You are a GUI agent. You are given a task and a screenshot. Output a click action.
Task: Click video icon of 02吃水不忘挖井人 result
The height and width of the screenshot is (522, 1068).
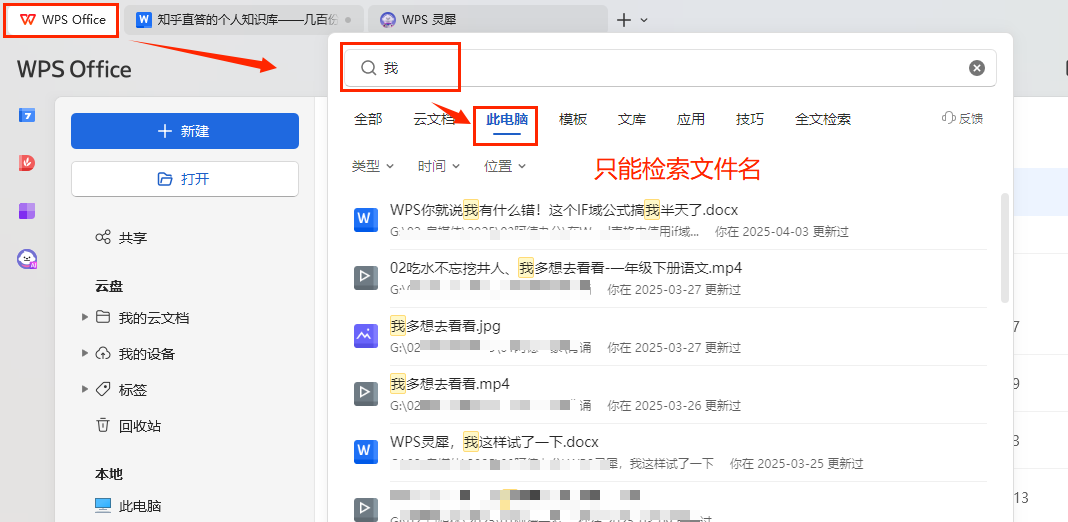pyautogui.click(x=366, y=277)
